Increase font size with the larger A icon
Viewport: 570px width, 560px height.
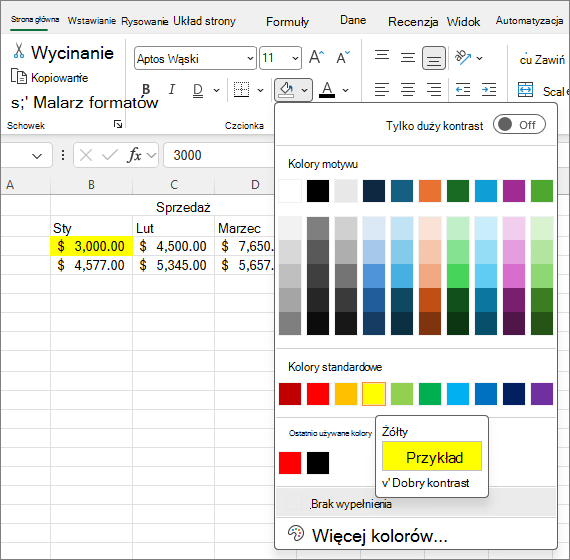point(316,57)
